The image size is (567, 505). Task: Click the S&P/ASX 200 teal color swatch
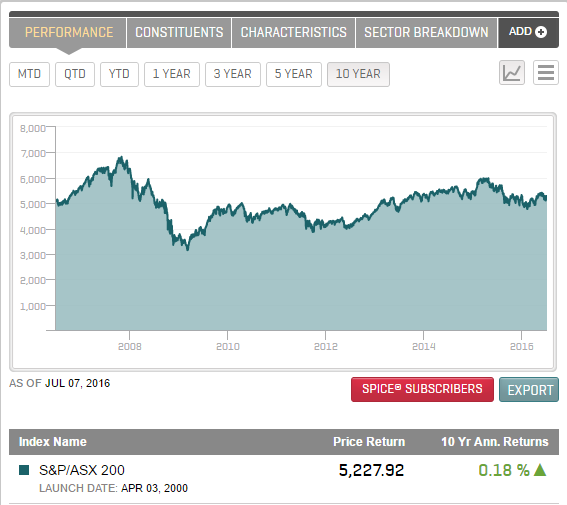[x=24, y=470]
